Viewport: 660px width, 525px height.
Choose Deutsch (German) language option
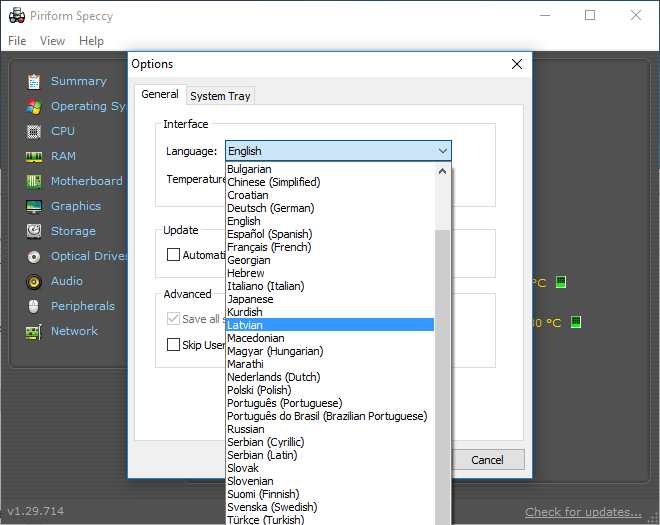click(330, 208)
